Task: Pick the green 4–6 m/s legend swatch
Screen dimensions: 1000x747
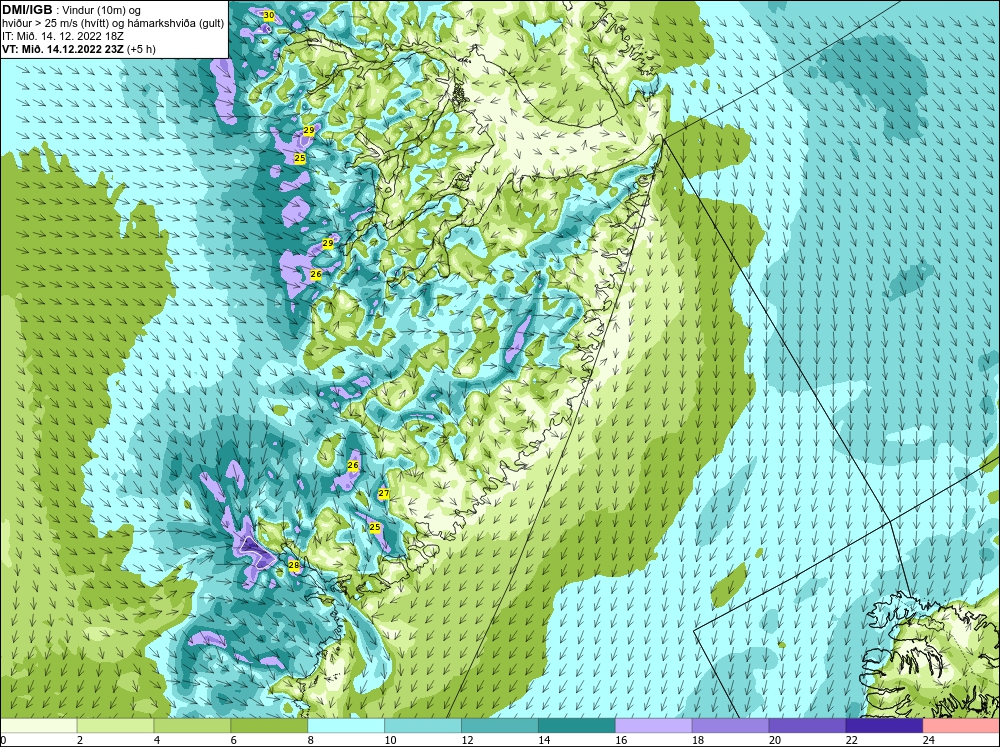Action: pos(192,725)
